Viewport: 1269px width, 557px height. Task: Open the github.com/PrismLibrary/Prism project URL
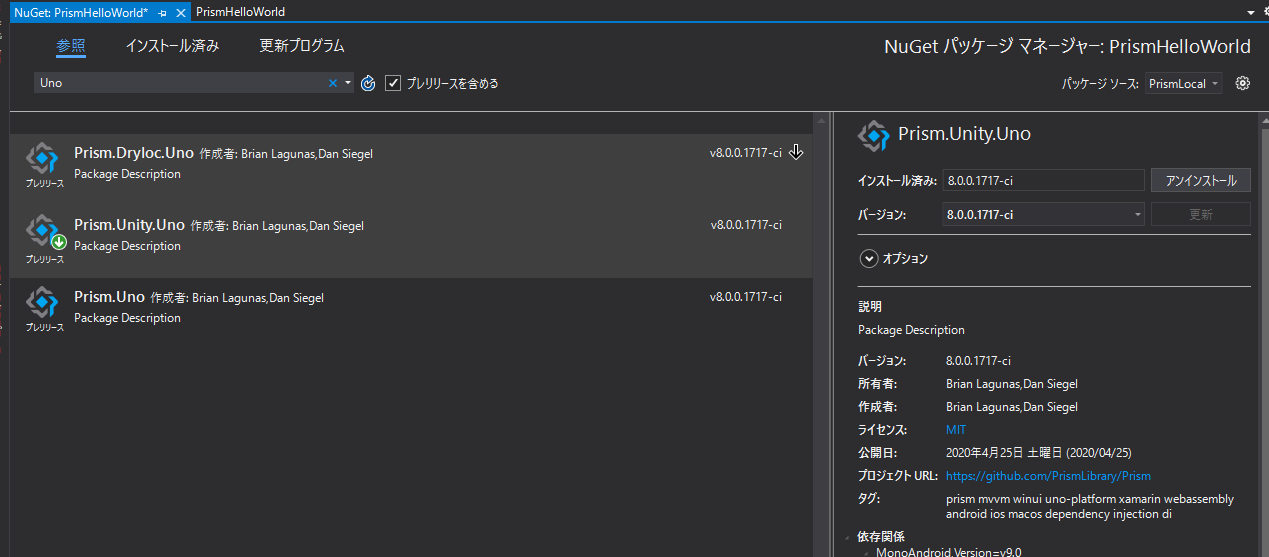pyautogui.click(x=1048, y=476)
